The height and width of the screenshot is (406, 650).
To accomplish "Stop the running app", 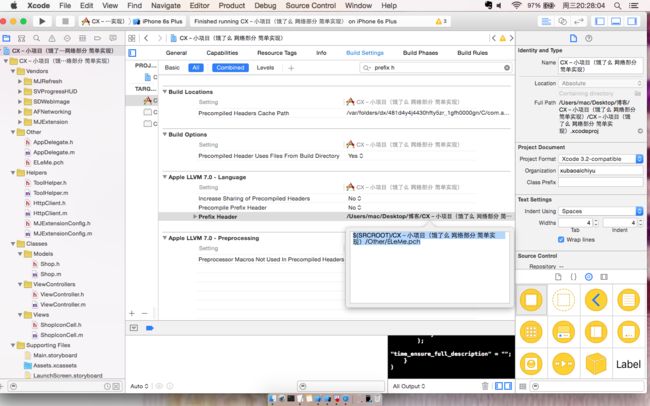I will [x=65, y=21].
